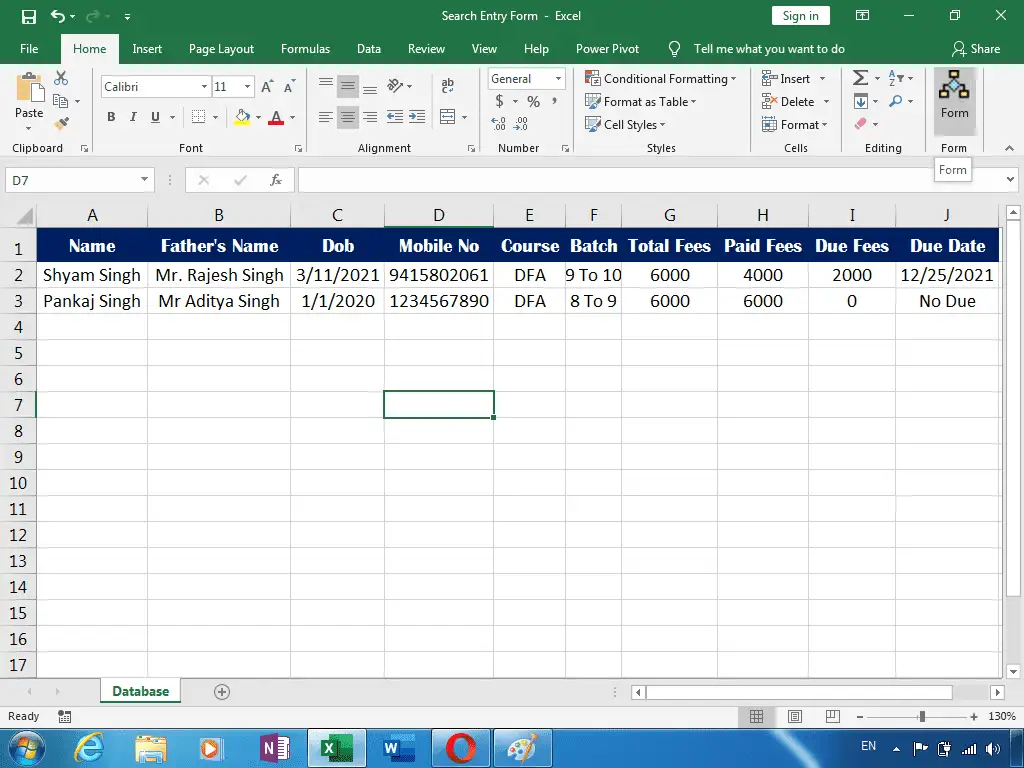The width and height of the screenshot is (1024, 768).
Task: Toggle Italic formatting
Action: (133, 117)
